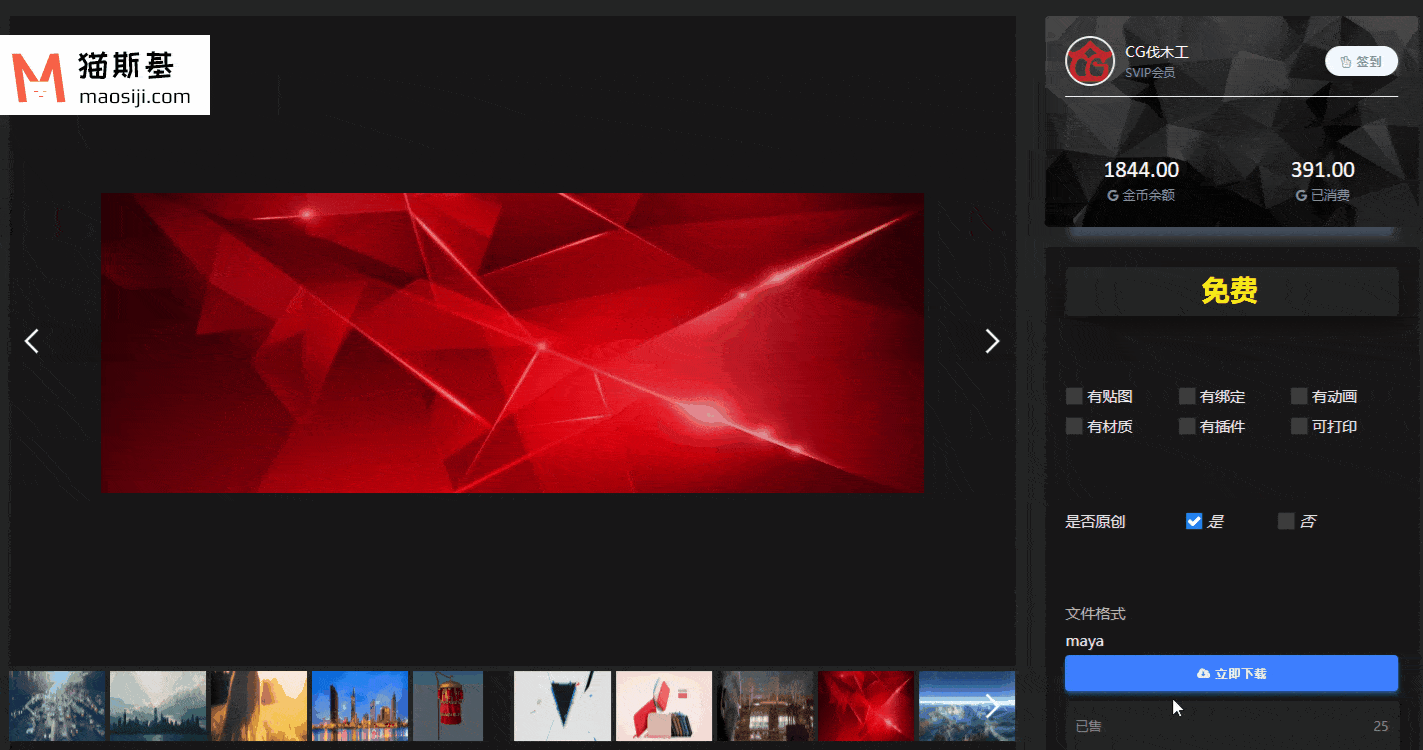Open the red abstract thumbnail

[x=866, y=706]
